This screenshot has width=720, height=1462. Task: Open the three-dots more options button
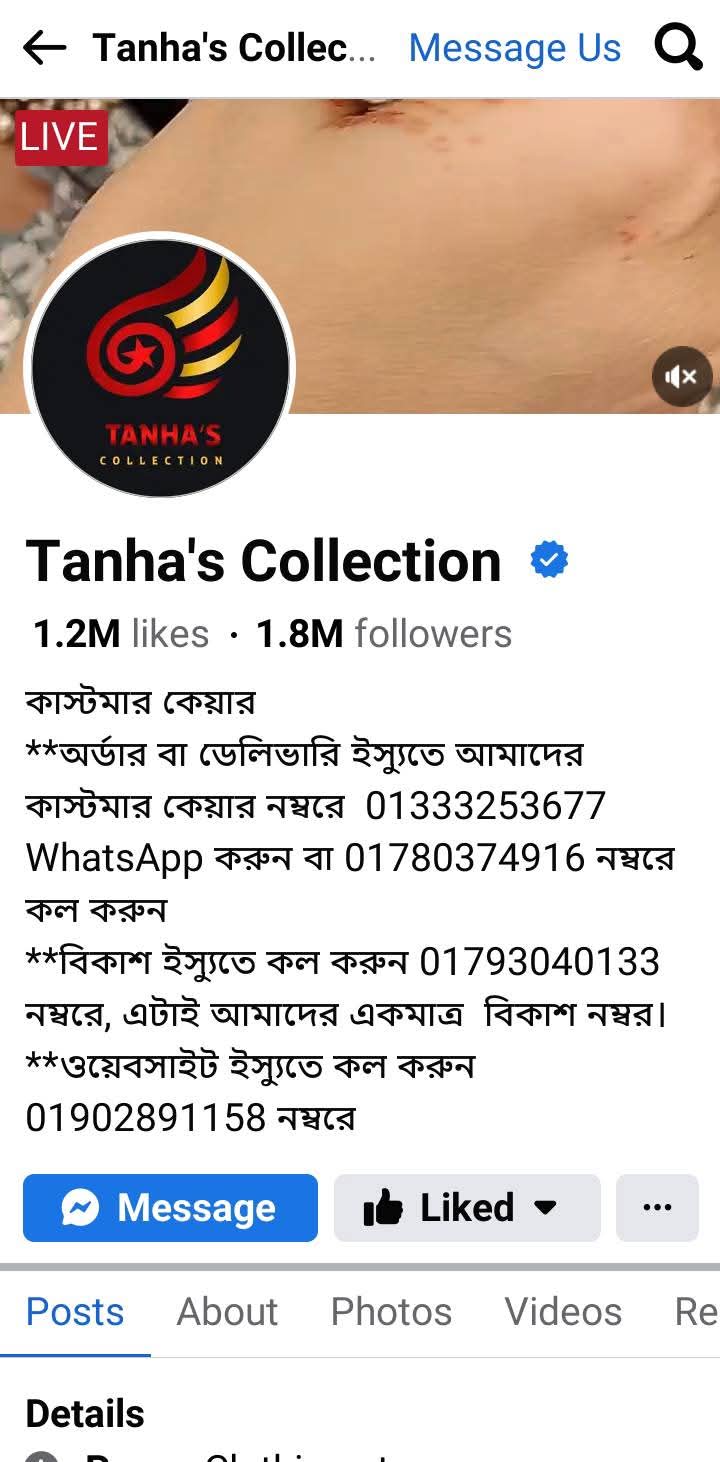657,1208
